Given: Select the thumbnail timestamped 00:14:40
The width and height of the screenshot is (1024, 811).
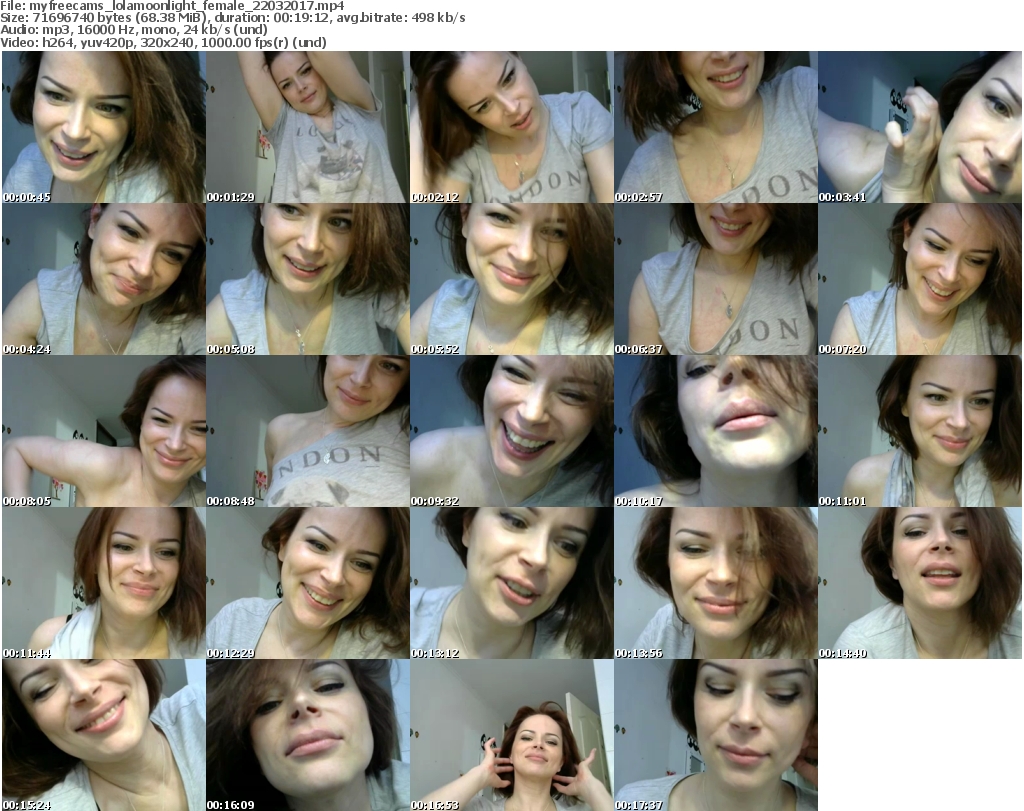Looking at the screenshot, I should 920,583.
